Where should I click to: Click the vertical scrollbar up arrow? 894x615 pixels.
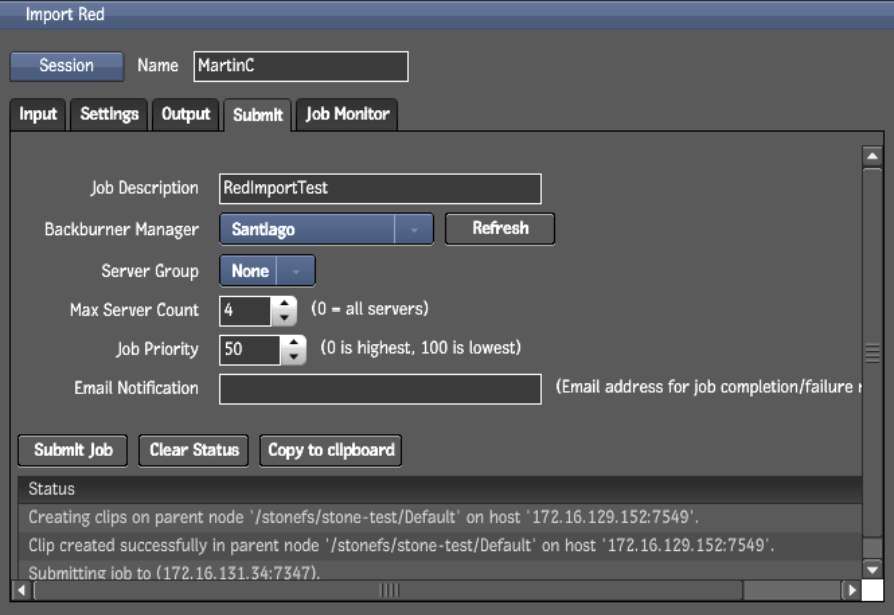(x=872, y=156)
